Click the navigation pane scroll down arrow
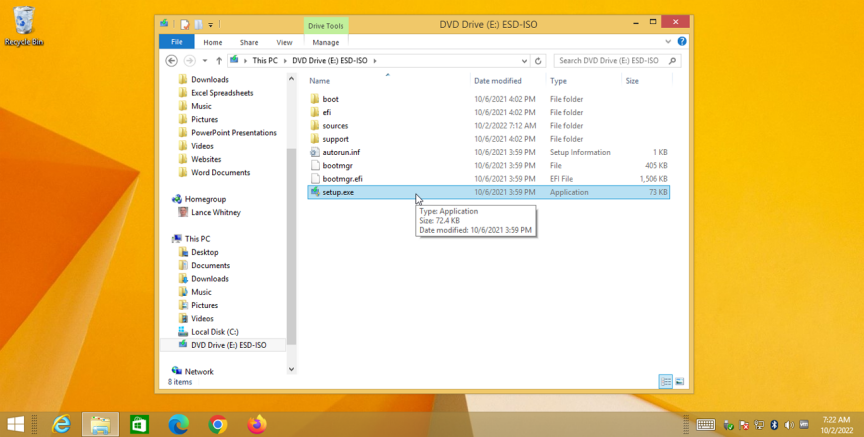Screen dimensions: 864x437 click(x=291, y=369)
